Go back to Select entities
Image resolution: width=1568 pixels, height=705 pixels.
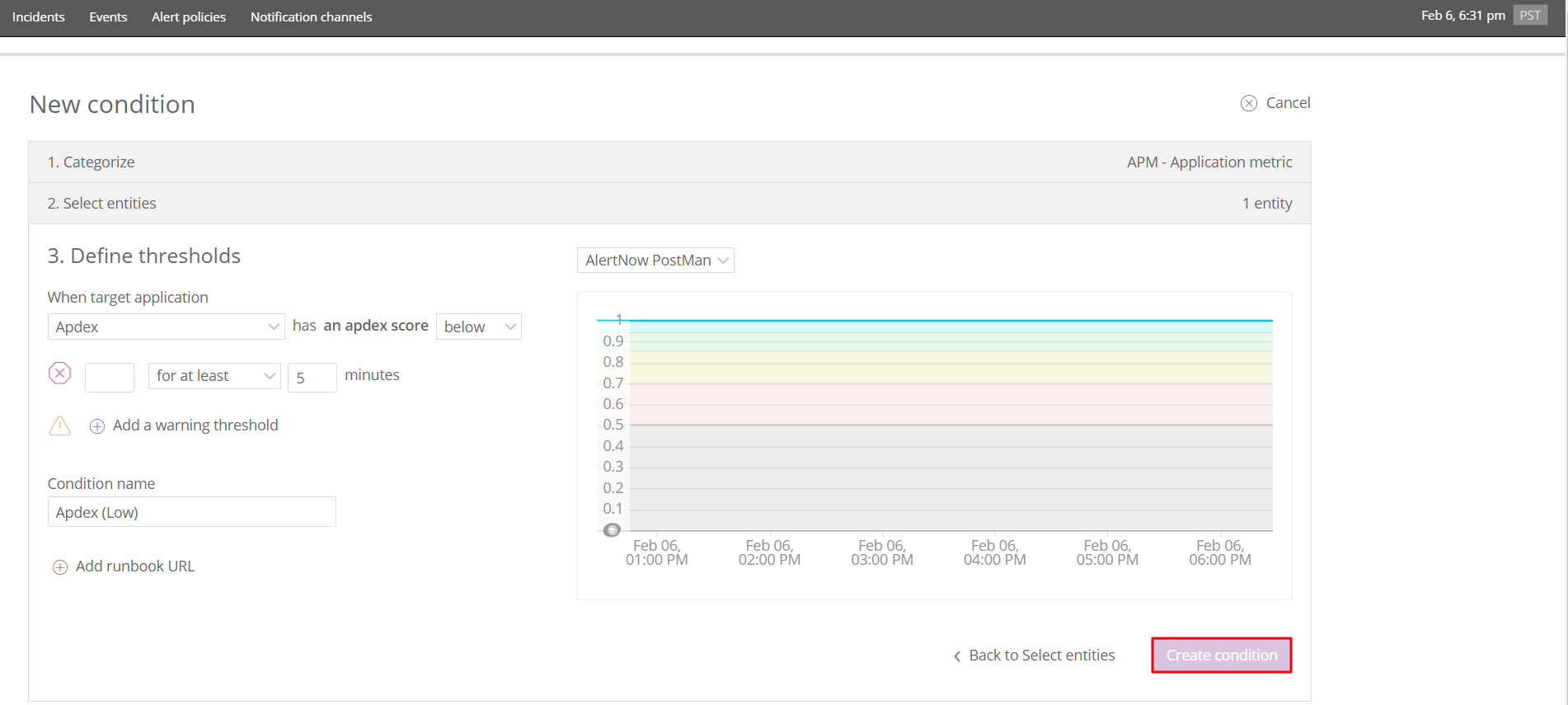(x=1041, y=656)
